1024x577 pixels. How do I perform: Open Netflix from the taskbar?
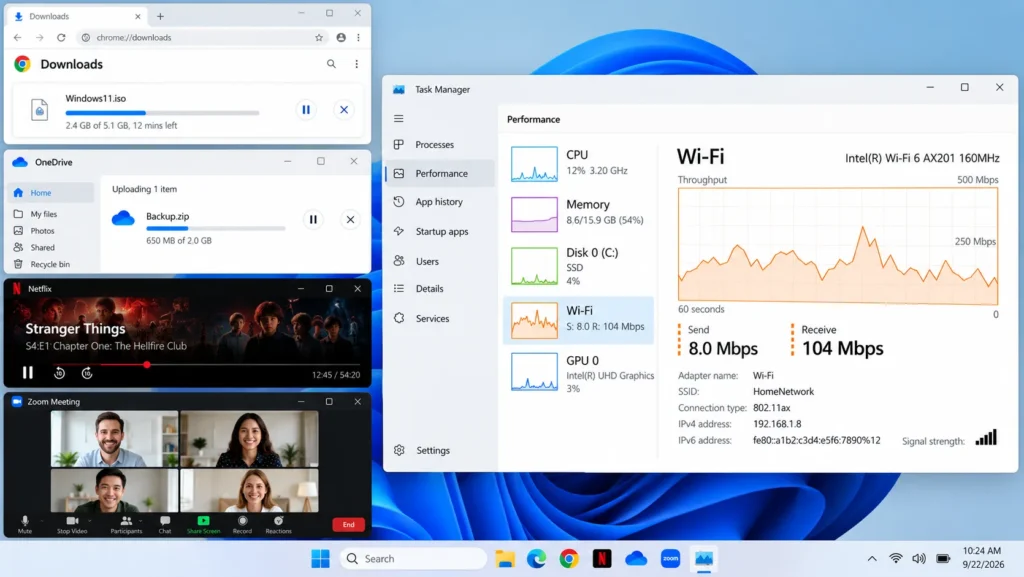point(602,559)
